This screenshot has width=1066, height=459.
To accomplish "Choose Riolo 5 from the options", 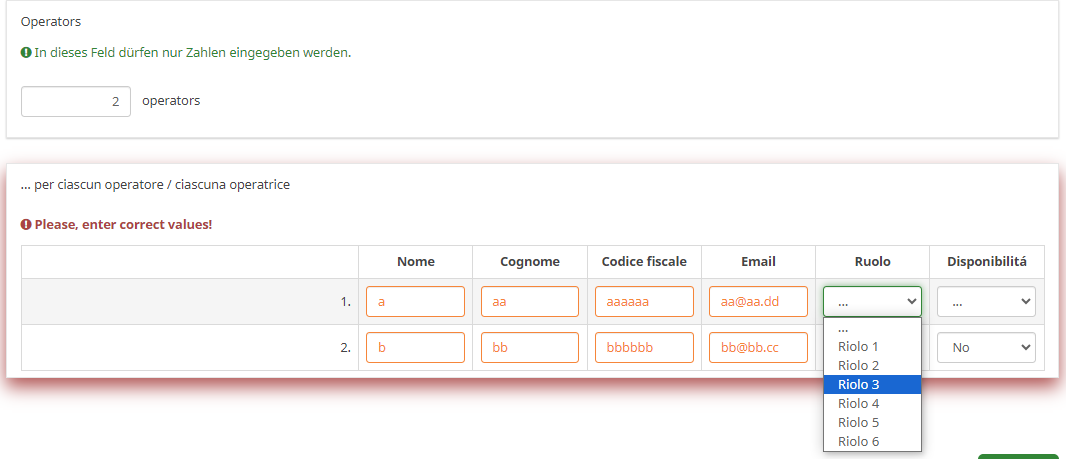I will point(858,422).
